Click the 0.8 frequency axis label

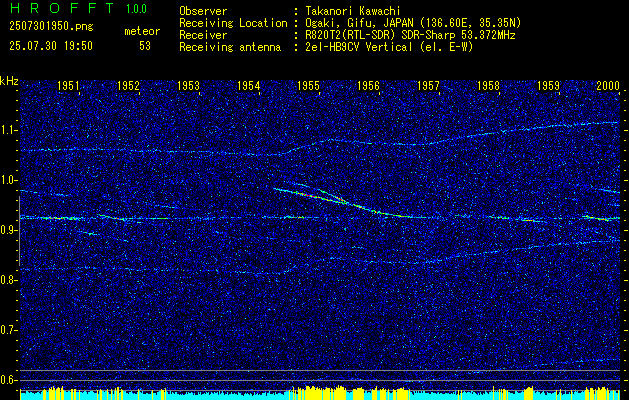(x=7, y=280)
